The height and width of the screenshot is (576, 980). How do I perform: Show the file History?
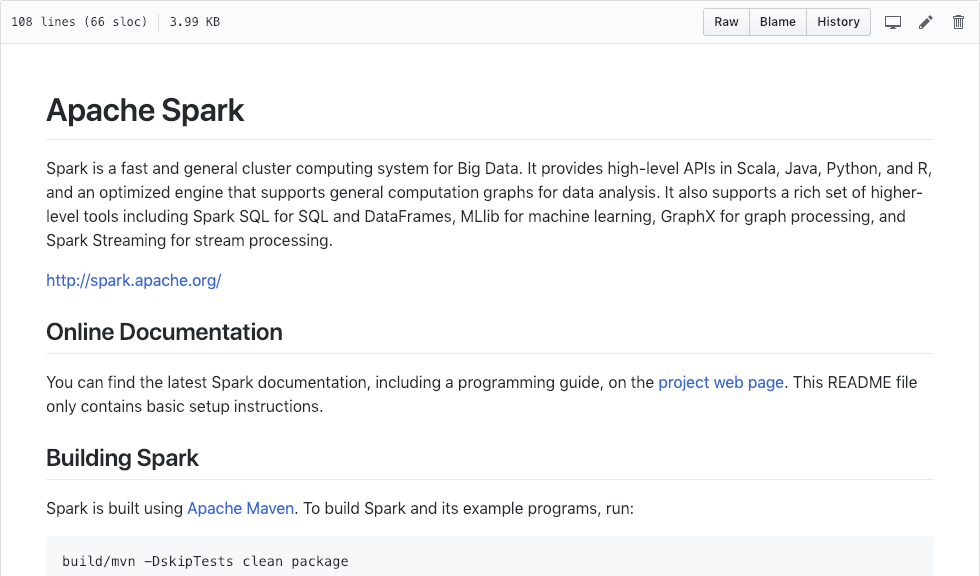pos(838,22)
